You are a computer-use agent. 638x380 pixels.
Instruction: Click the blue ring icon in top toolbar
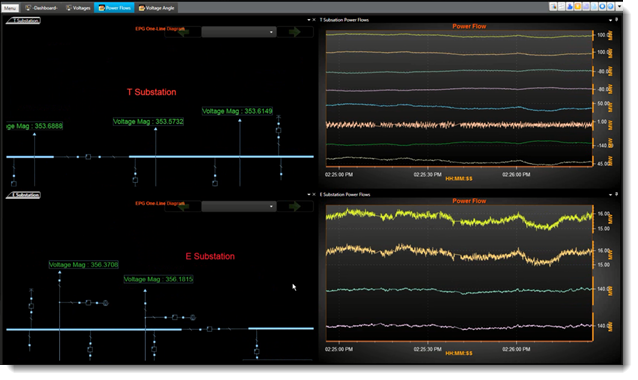pos(602,7)
